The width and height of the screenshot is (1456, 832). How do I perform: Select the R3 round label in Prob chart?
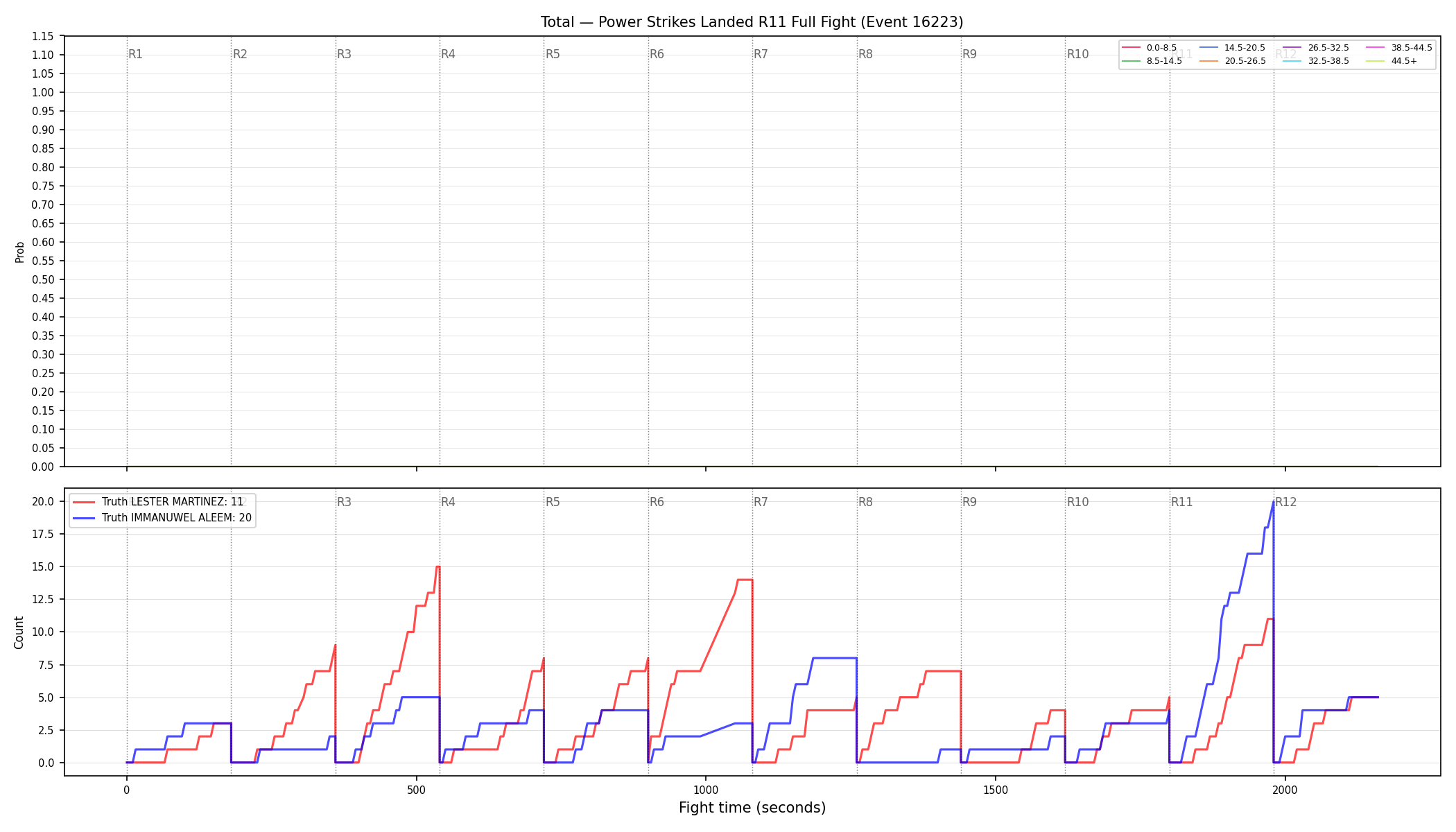tap(344, 54)
